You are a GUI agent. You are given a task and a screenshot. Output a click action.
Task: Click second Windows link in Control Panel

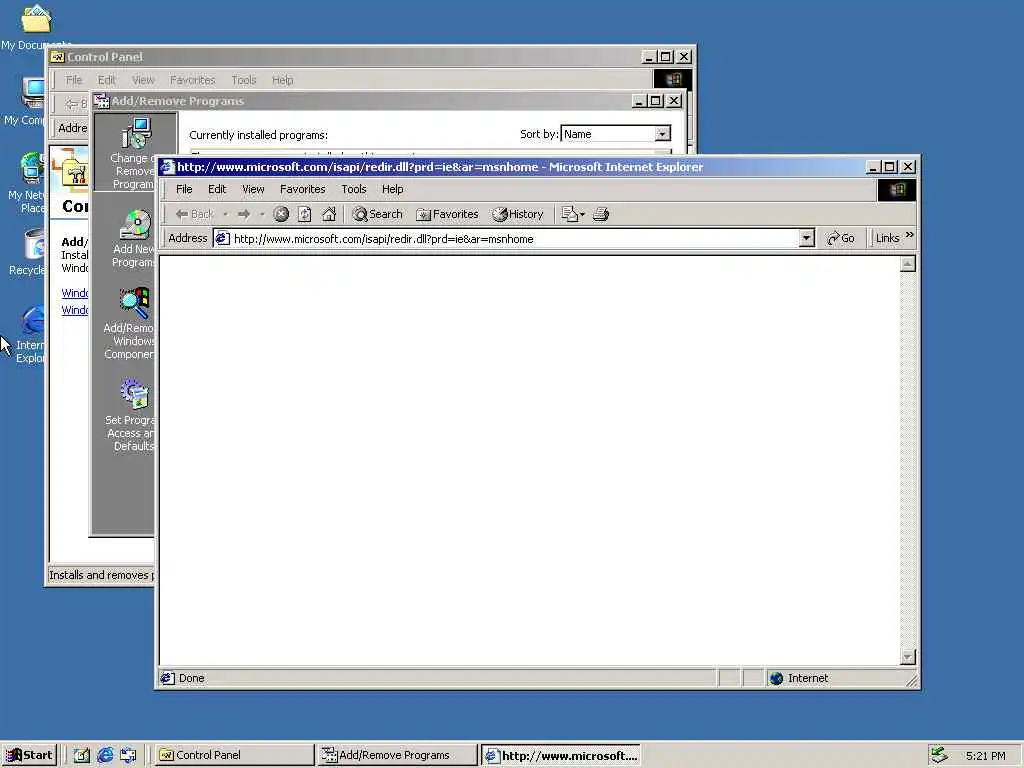click(74, 310)
